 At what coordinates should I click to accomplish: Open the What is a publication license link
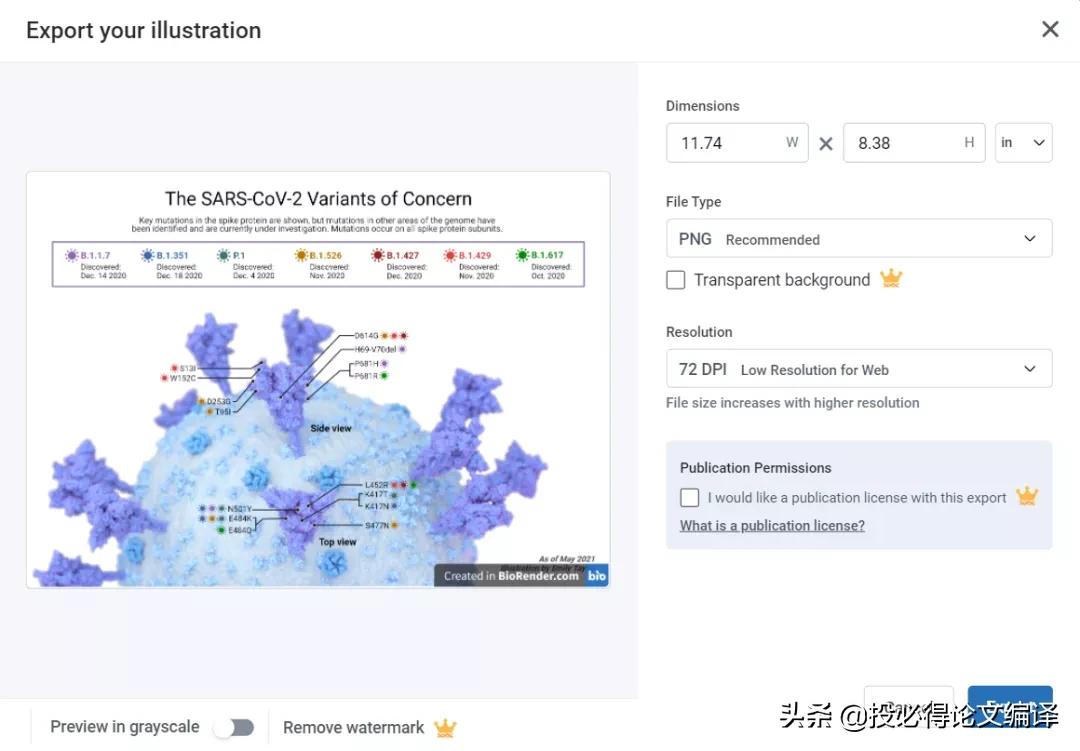point(772,525)
